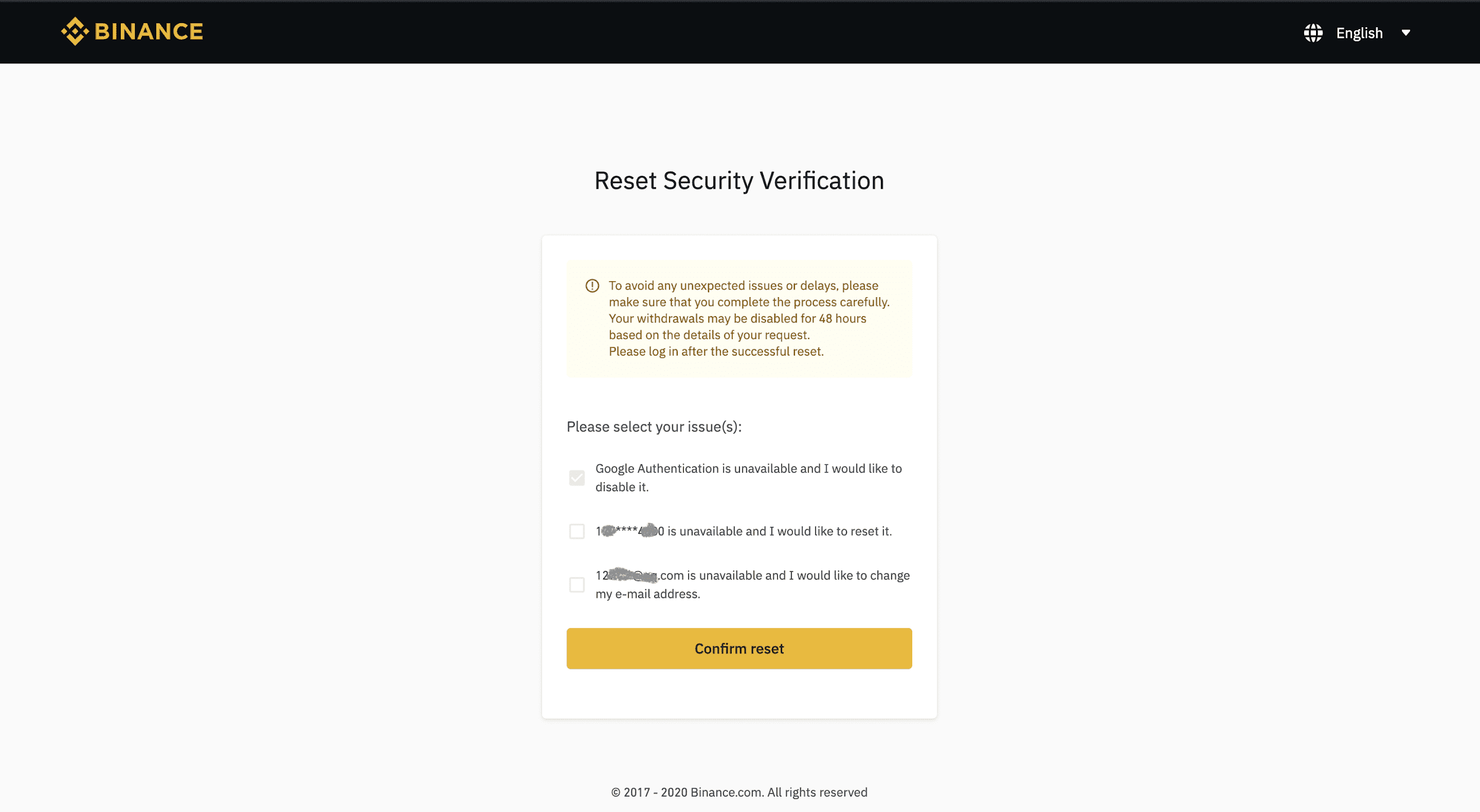Toggle Google Authentication unavailable checkbox
The height and width of the screenshot is (812, 1480).
tap(577, 478)
